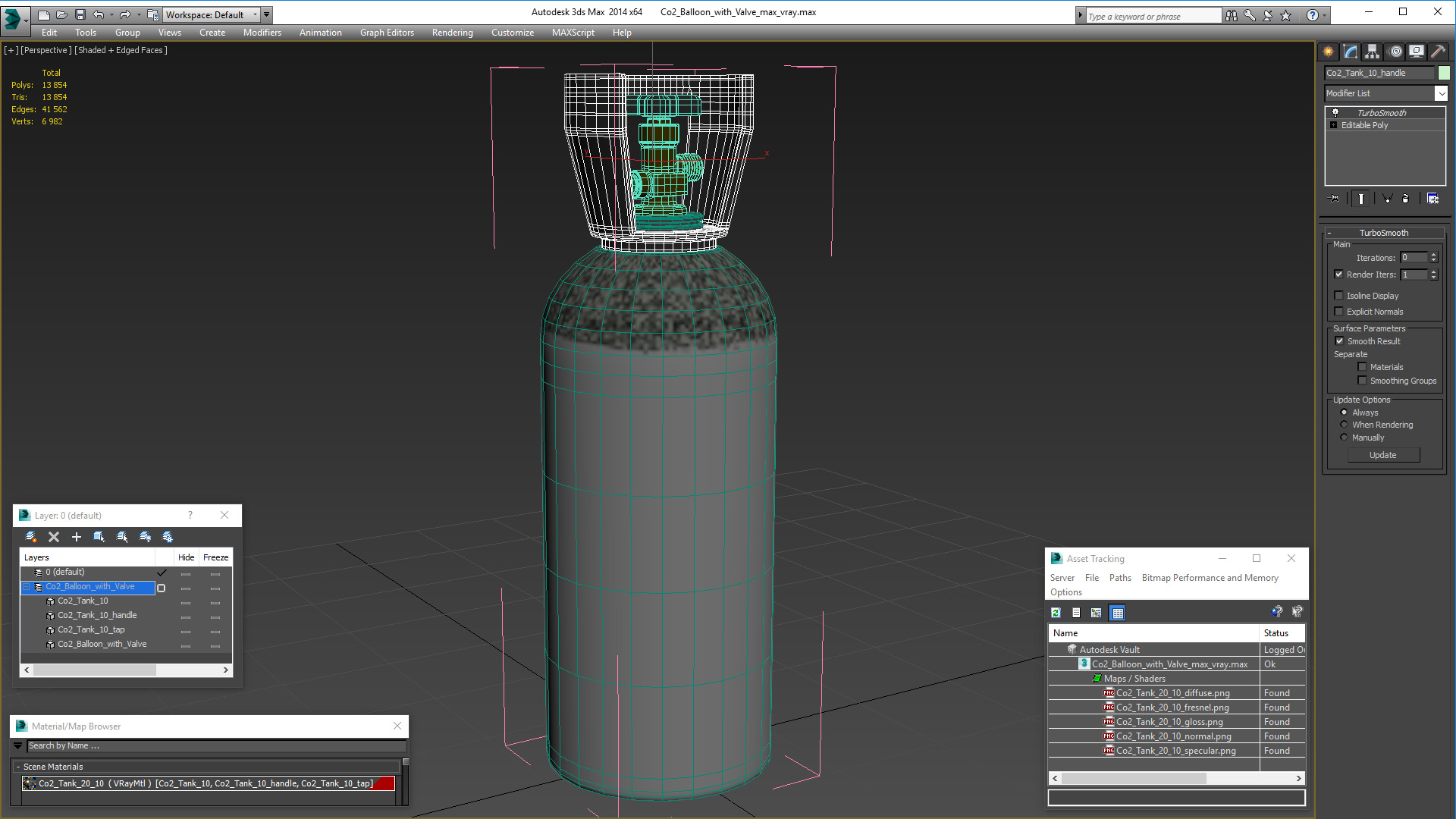Expand Editable Poly sub-object tree
Image resolution: width=1456 pixels, height=819 pixels.
(1333, 125)
